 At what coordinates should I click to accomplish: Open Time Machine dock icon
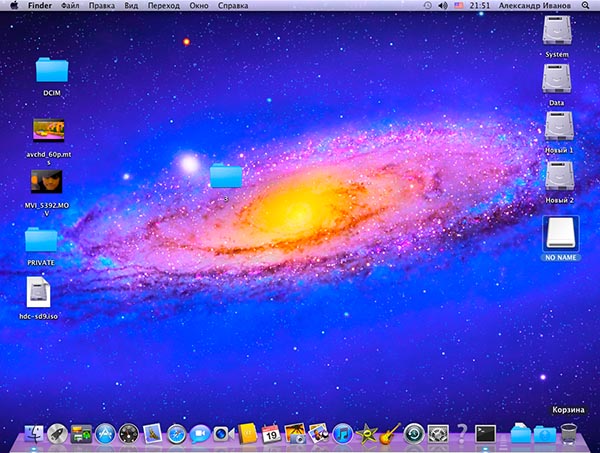(414, 434)
